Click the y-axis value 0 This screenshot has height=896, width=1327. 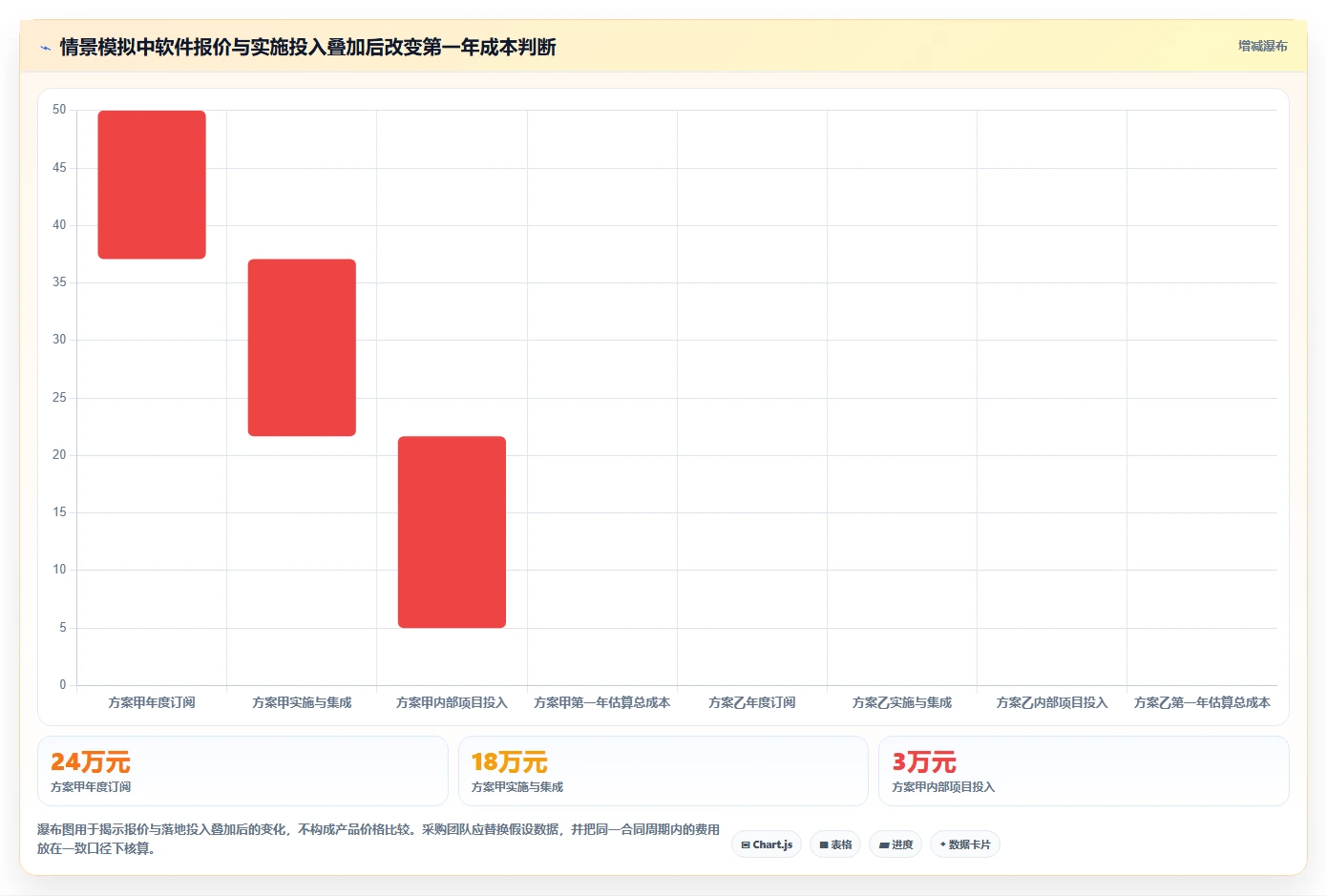63,684
